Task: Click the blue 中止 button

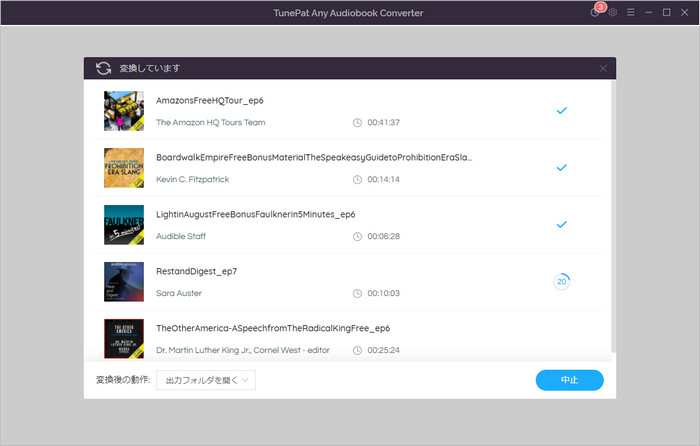Action: coord(570,380)
